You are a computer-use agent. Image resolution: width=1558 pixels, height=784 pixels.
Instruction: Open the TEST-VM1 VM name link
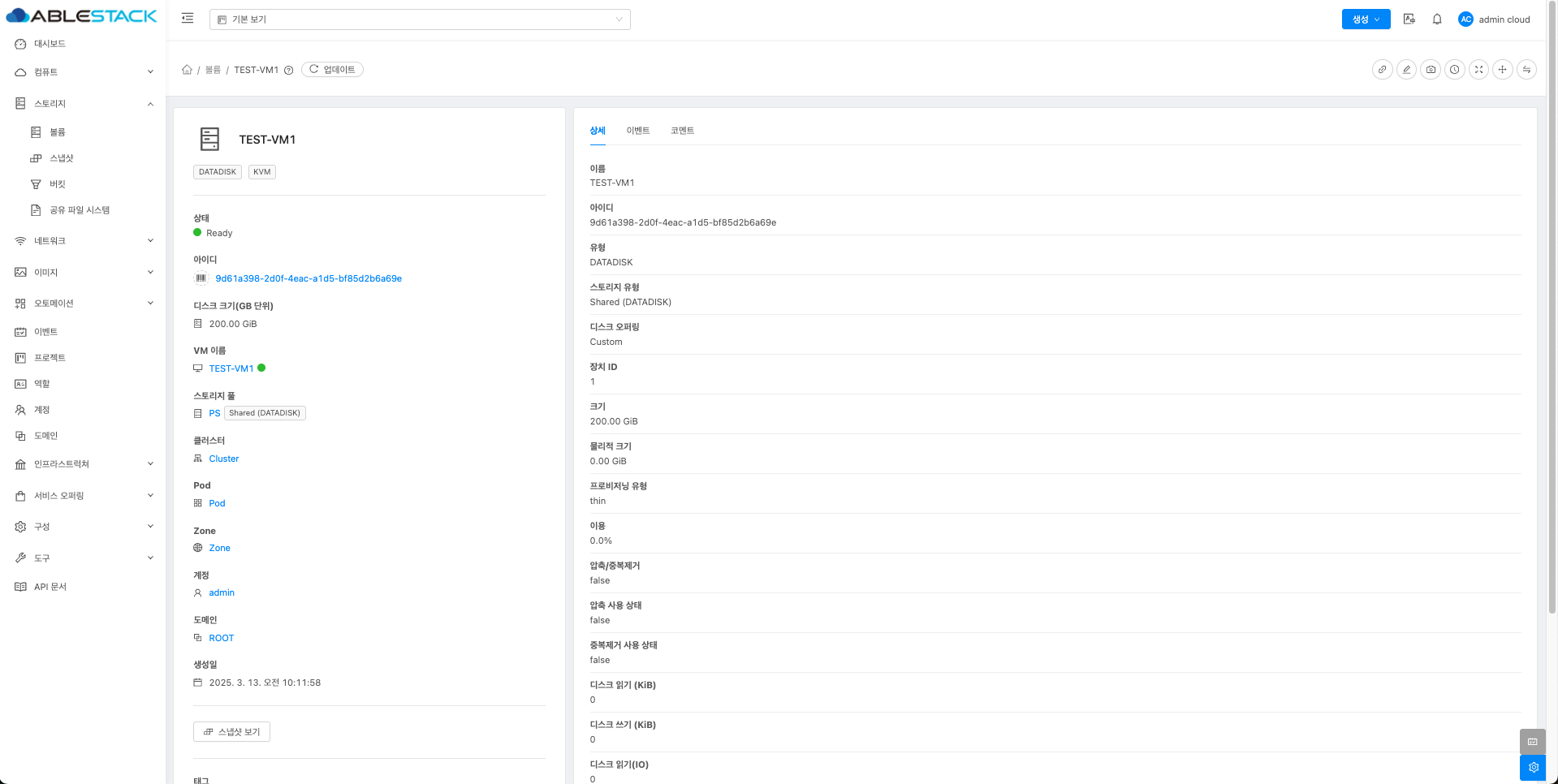tap(231, 368)
